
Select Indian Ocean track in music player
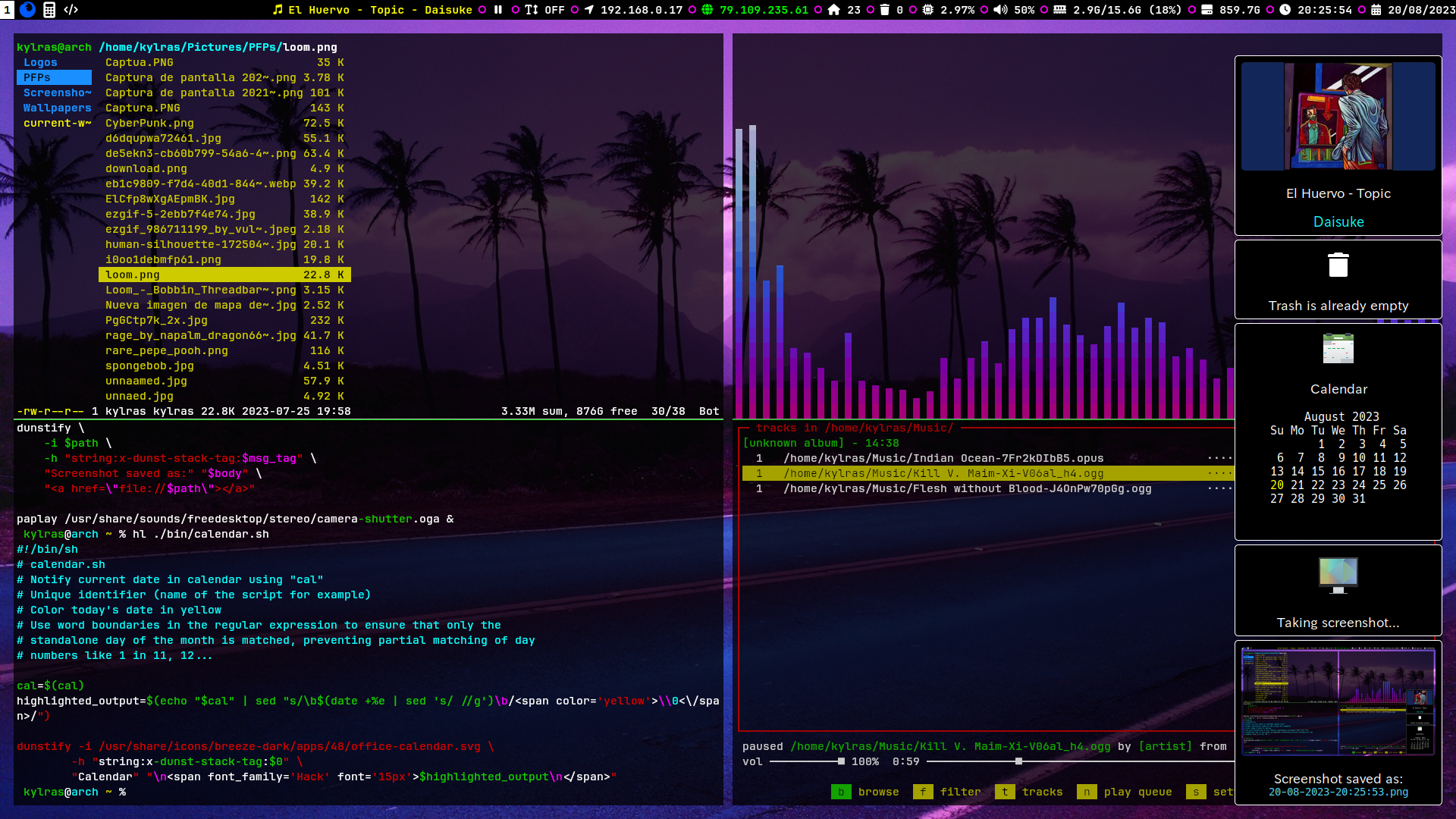click(x=987, y=458)
